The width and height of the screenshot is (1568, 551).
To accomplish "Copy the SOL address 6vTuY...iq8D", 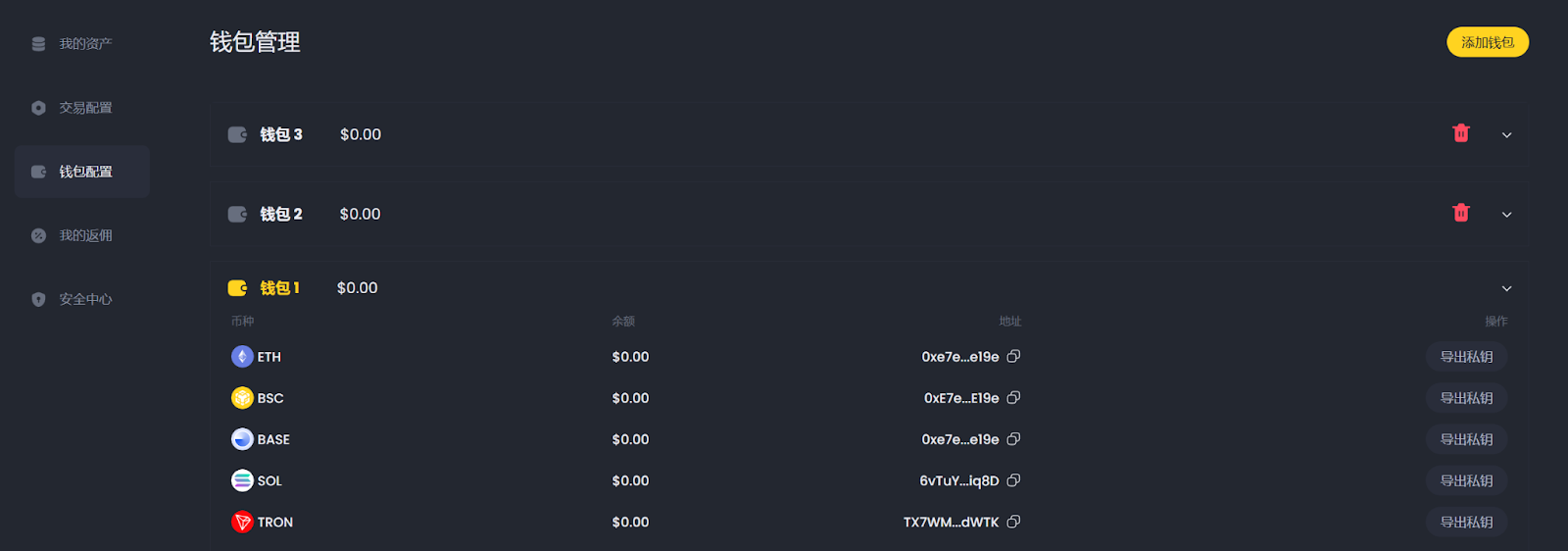I will click(1013, 480).
